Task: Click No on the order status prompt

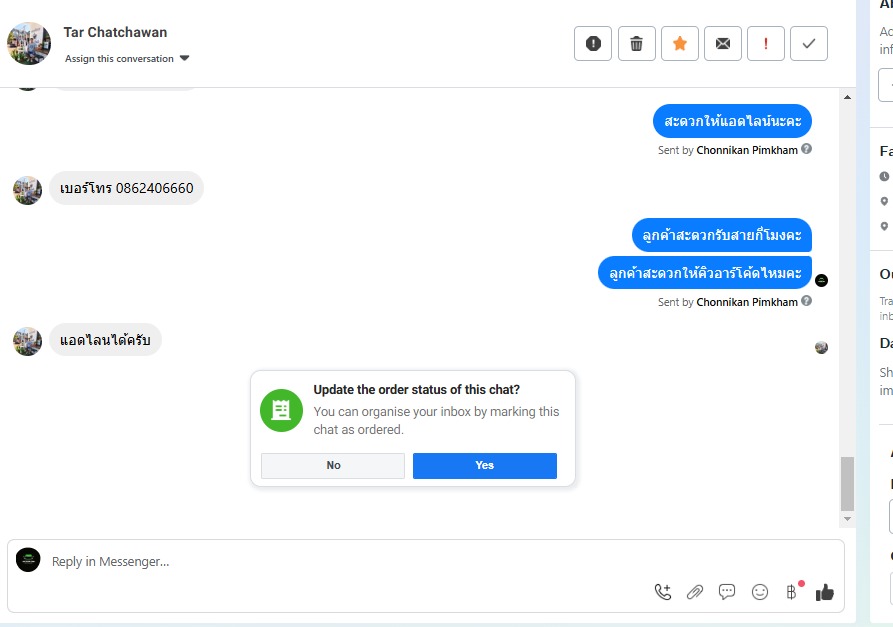Action: [333, 465]
